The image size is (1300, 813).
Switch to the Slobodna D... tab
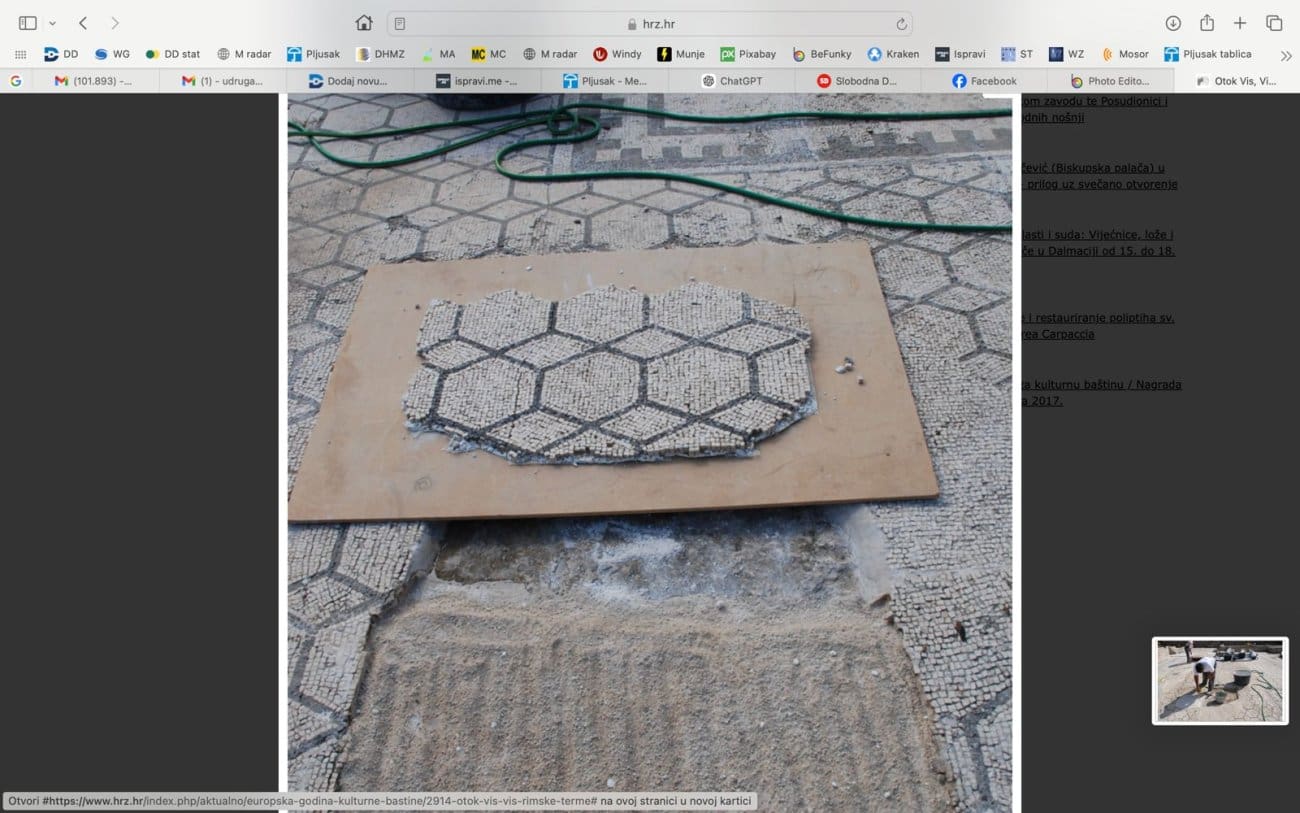coord(857,81)
